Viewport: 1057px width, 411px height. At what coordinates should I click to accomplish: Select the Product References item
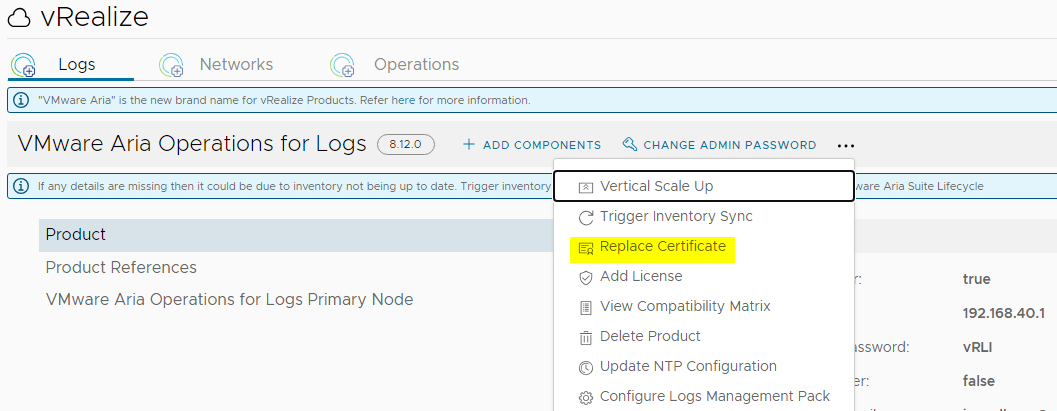(121, 267)
